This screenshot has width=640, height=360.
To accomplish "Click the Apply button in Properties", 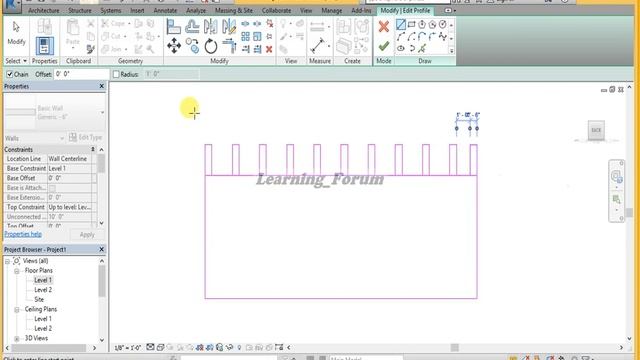I will pos(87,235).
